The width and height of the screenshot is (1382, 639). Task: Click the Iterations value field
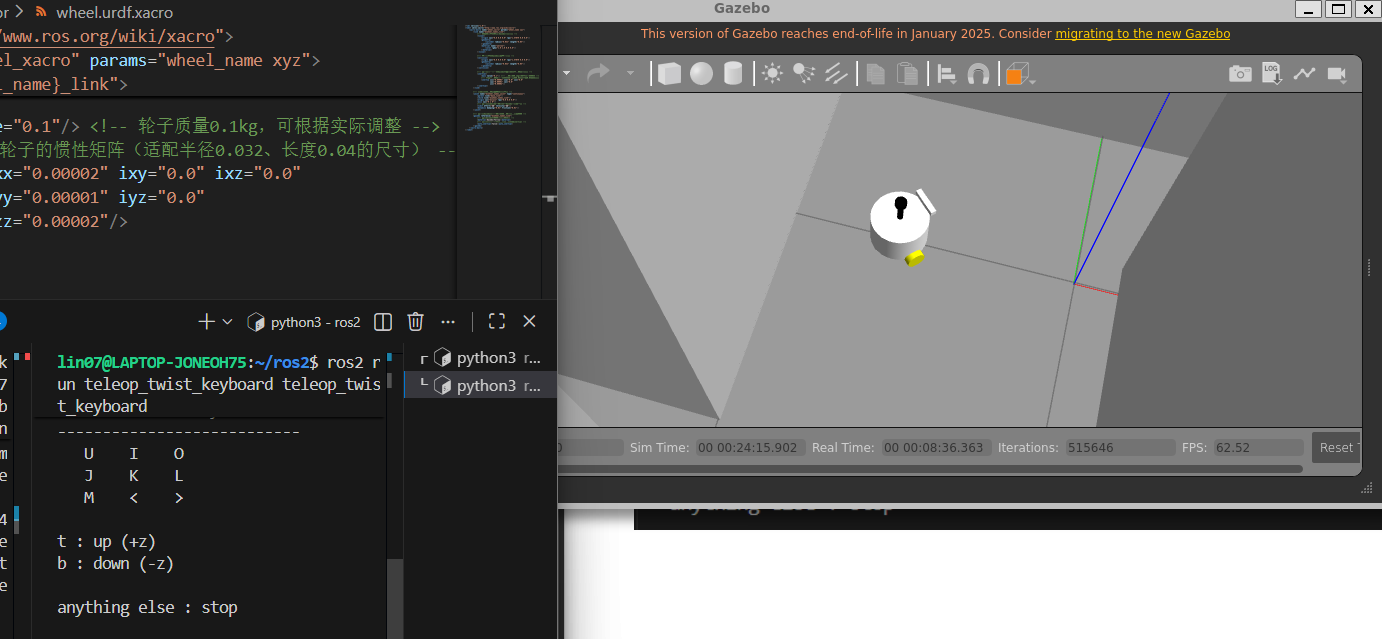1118,448
